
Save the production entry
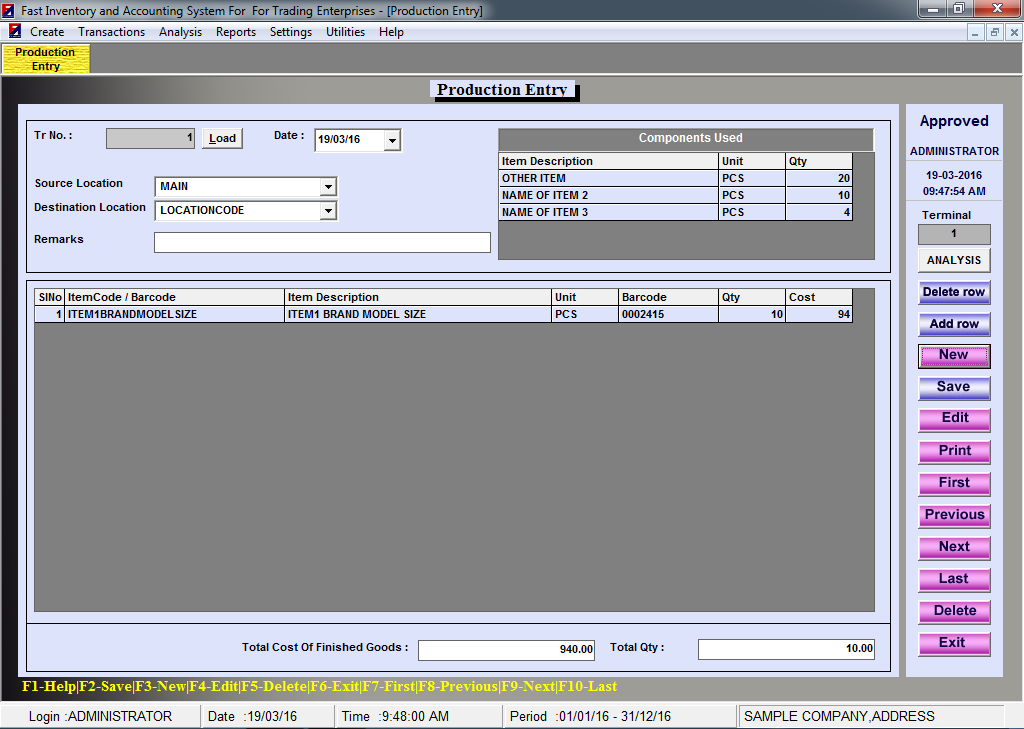tap(954, 387)
